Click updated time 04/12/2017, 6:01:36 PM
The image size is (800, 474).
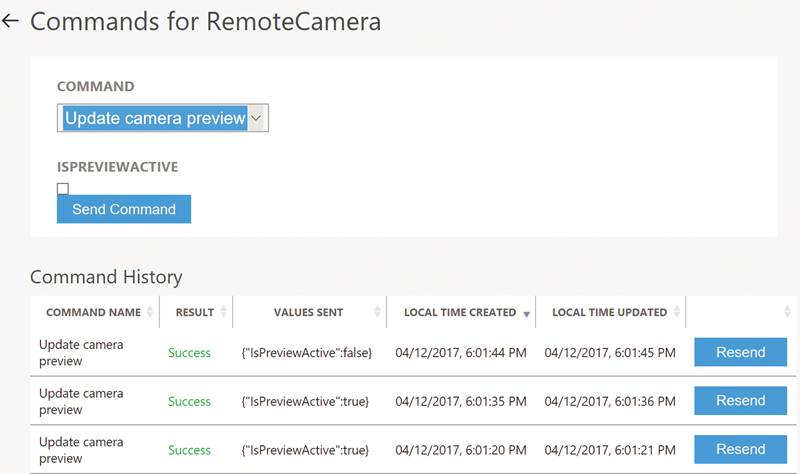tap(610, 402)
